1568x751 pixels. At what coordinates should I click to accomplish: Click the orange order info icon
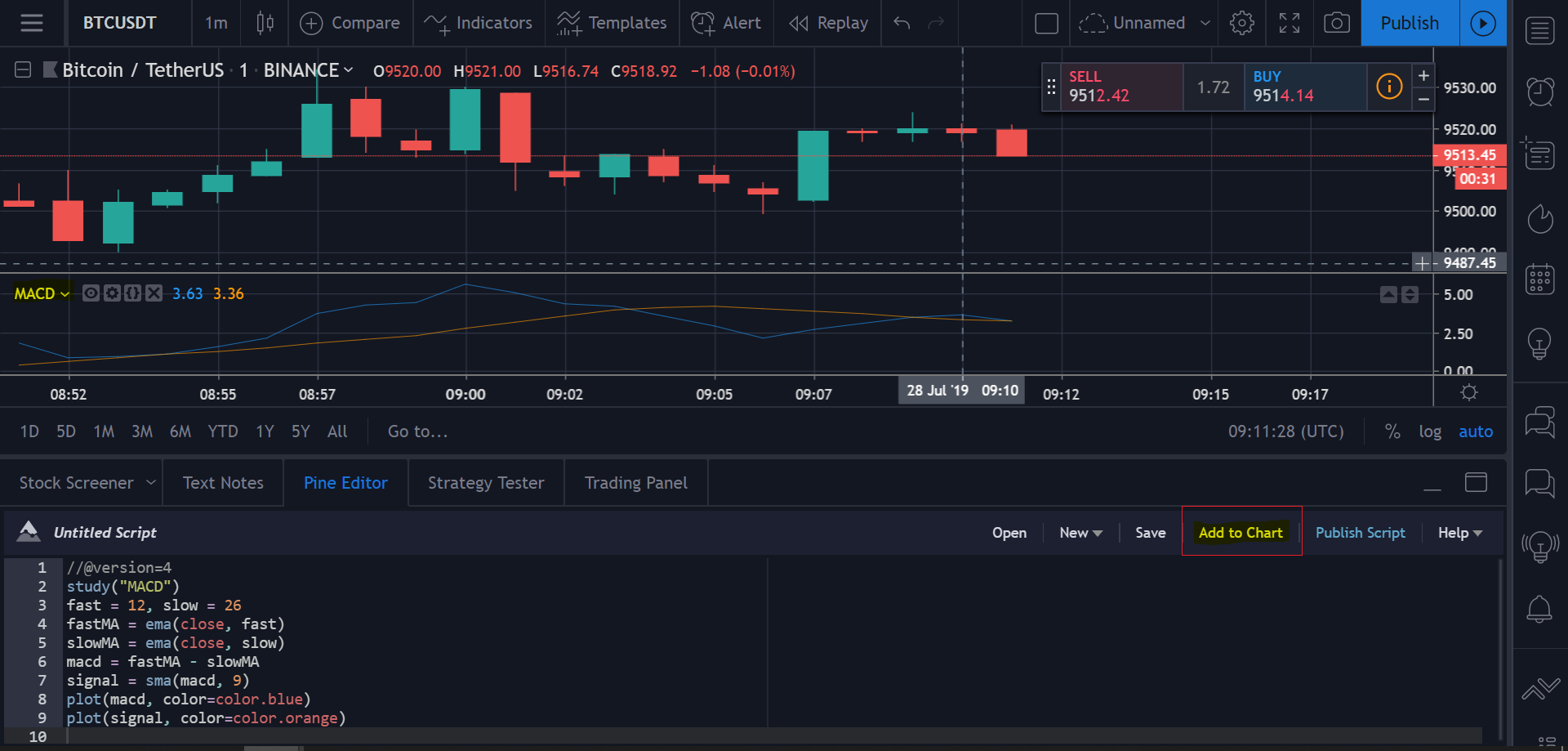coord(1389,86)
